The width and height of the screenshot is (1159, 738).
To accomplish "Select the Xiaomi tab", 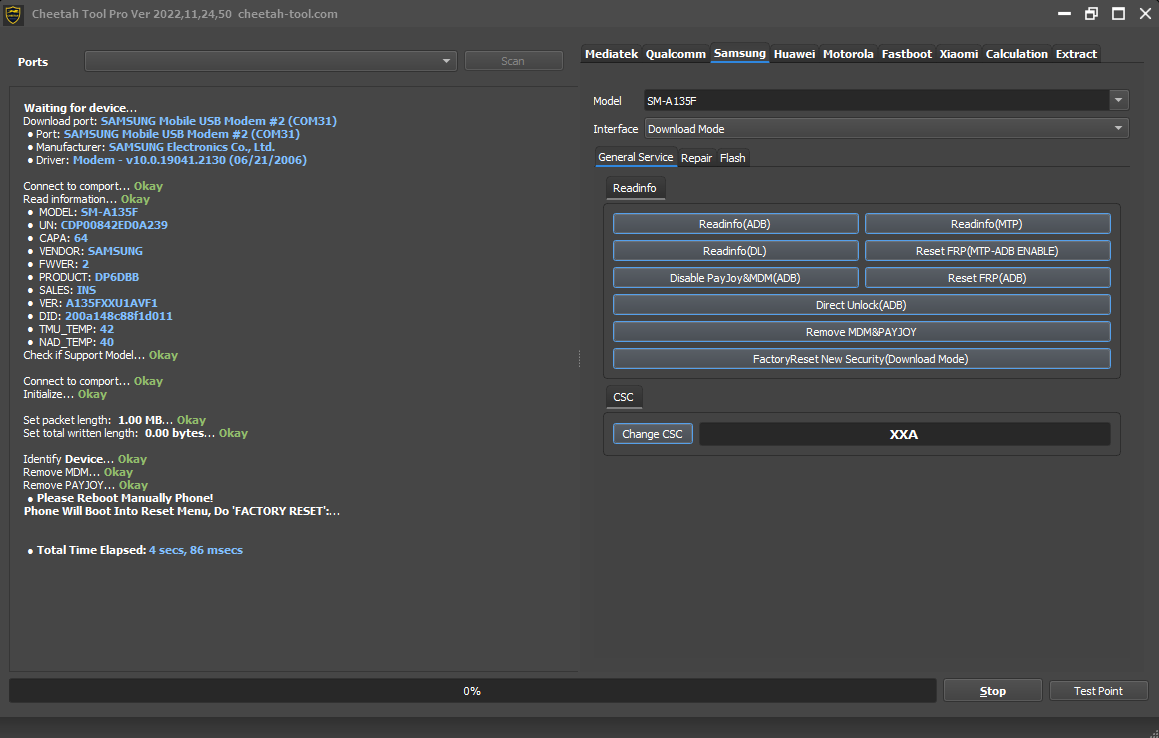I will 958,54.
